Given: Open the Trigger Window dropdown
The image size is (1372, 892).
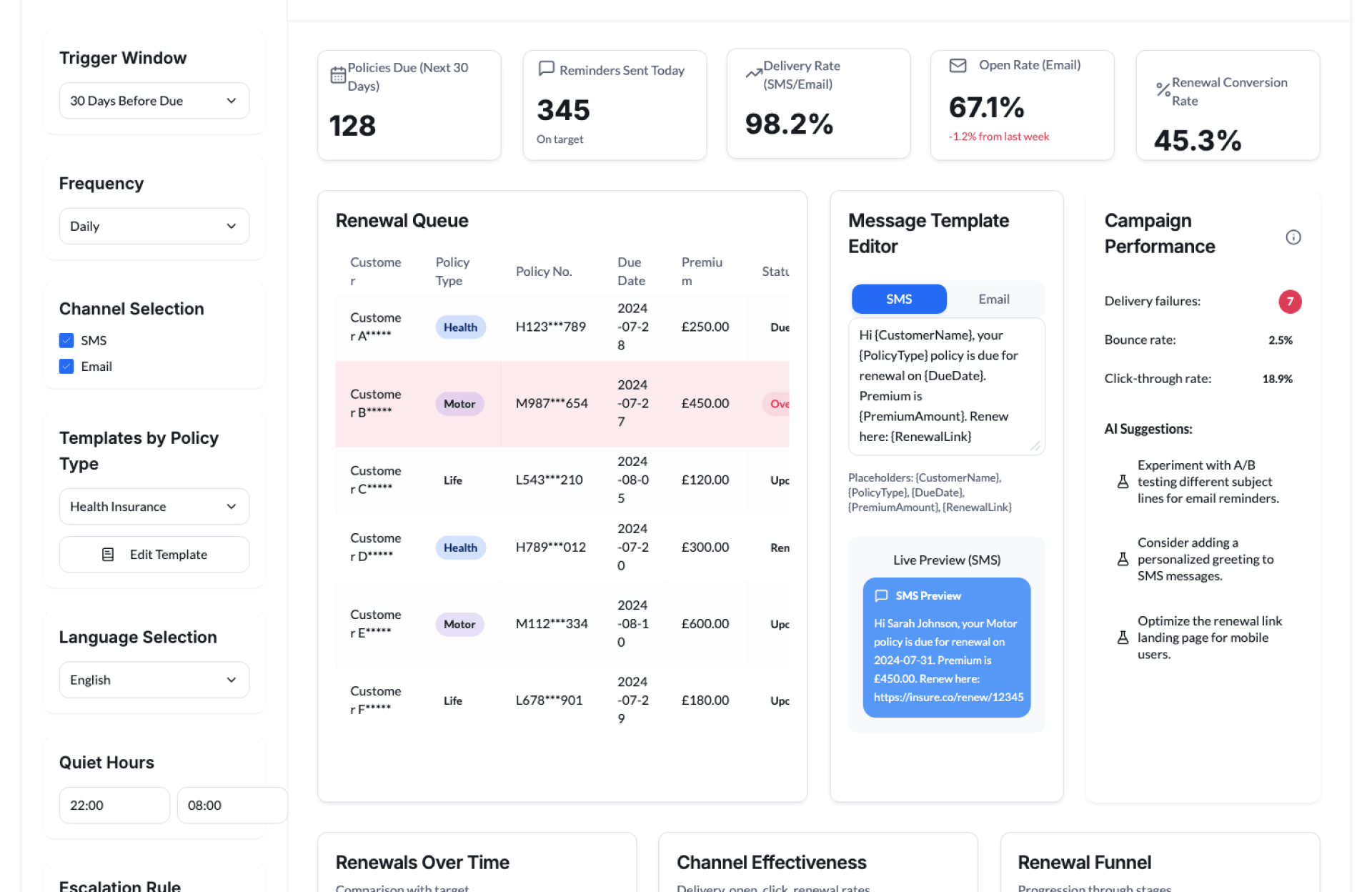Looking at the screenshot, I should tap(154, 101).
